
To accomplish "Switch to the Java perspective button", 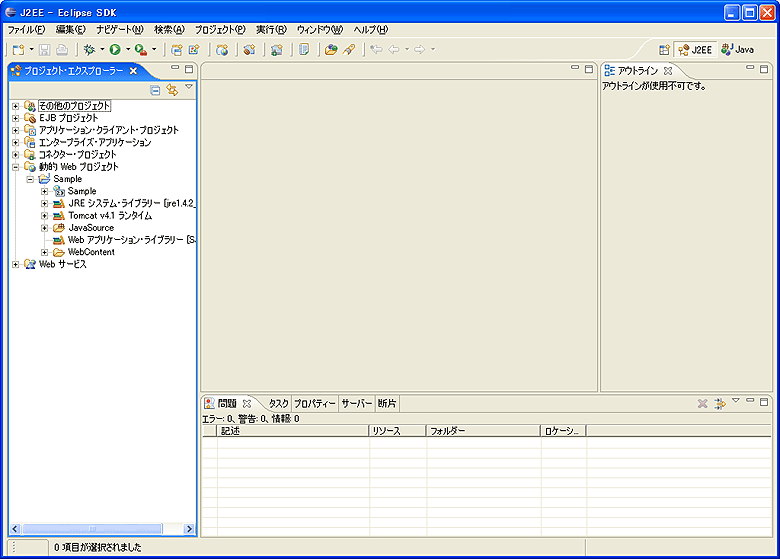I will pos(738,50).
